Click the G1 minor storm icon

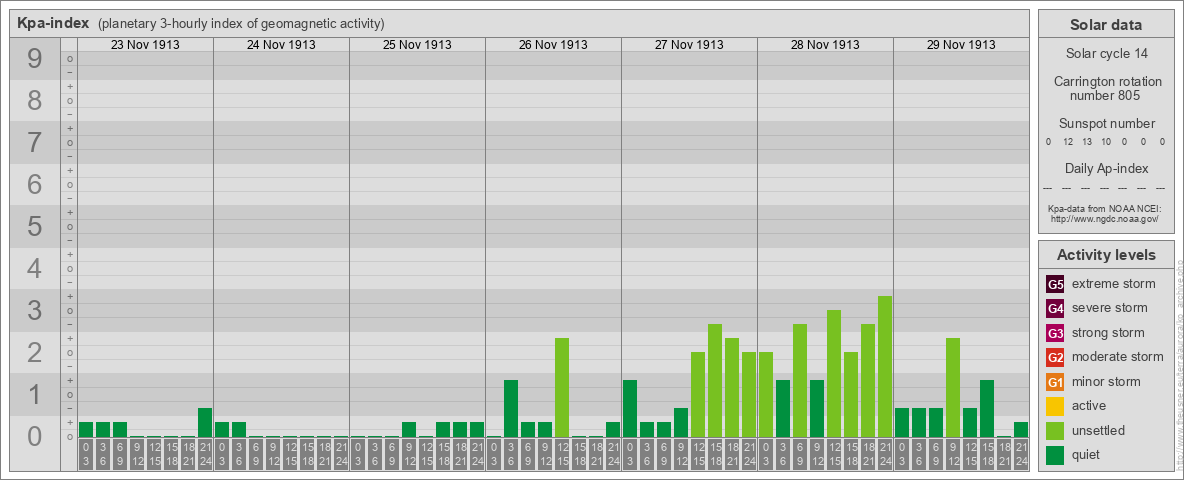pos(1055,382)
